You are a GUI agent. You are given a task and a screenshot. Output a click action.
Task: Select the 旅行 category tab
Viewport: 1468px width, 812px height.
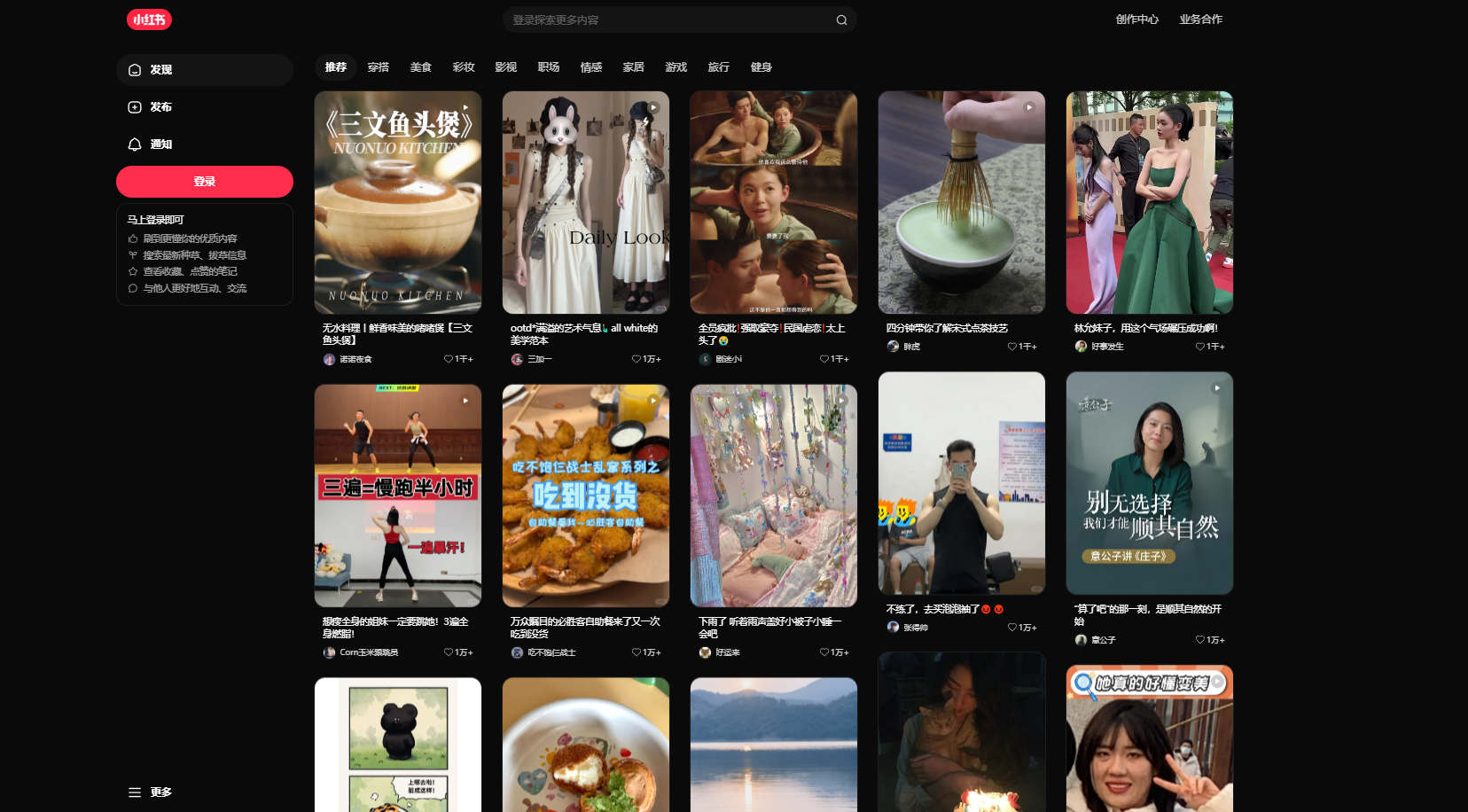(x=719, y=67)
